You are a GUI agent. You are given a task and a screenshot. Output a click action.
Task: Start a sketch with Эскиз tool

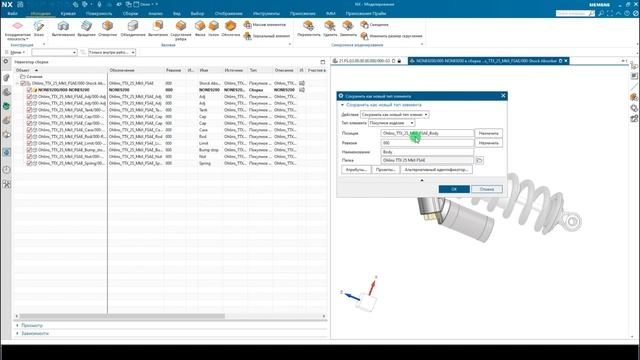pos(39,29)
